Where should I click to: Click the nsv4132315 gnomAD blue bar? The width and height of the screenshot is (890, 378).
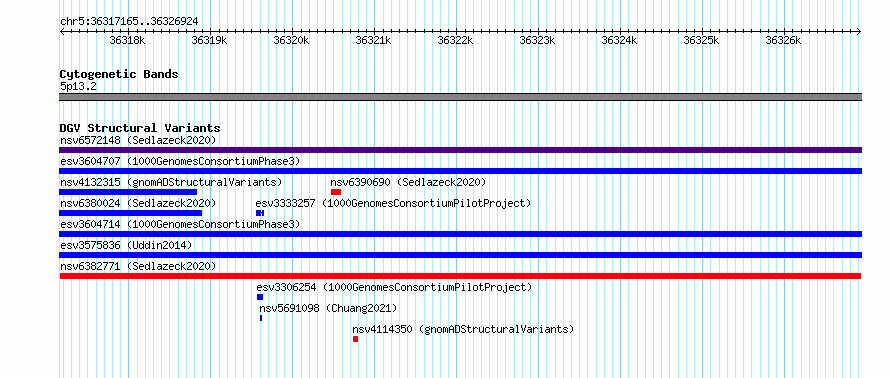(x=128, y=192)
